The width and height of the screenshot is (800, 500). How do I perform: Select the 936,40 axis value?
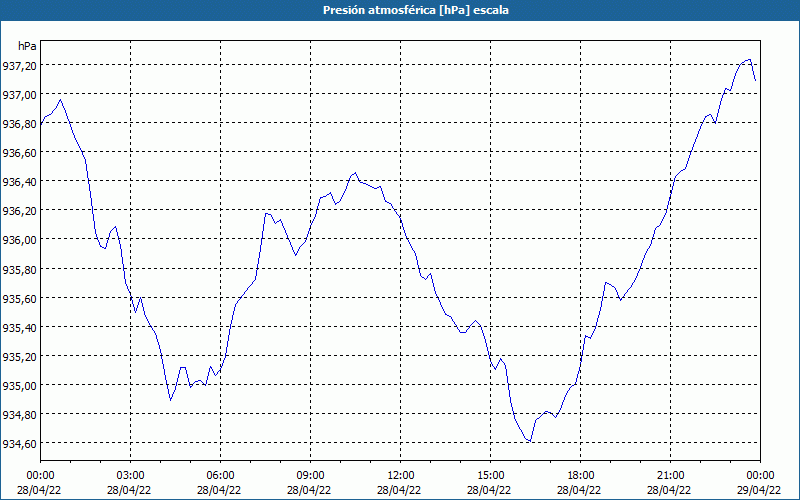coord(19,182)
